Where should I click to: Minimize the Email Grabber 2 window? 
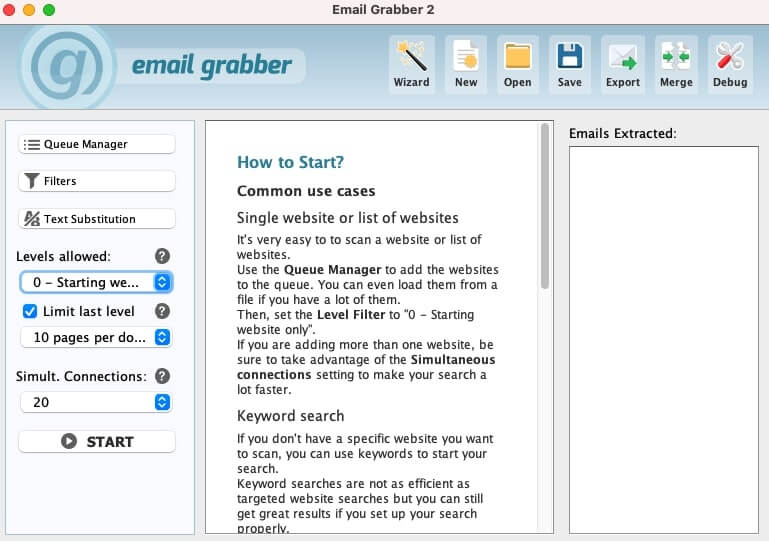point(29,10)
